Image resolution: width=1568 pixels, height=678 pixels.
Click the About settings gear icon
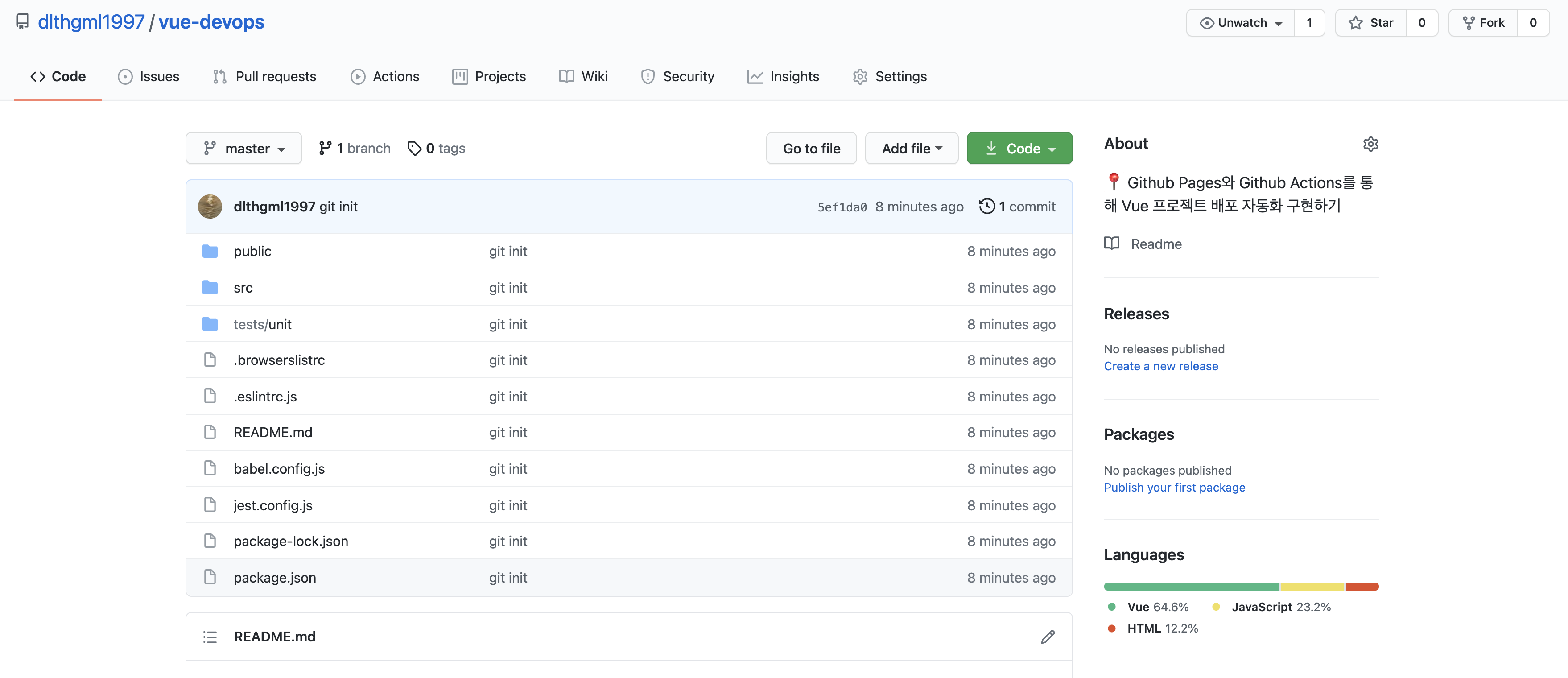coord(1370,144)
